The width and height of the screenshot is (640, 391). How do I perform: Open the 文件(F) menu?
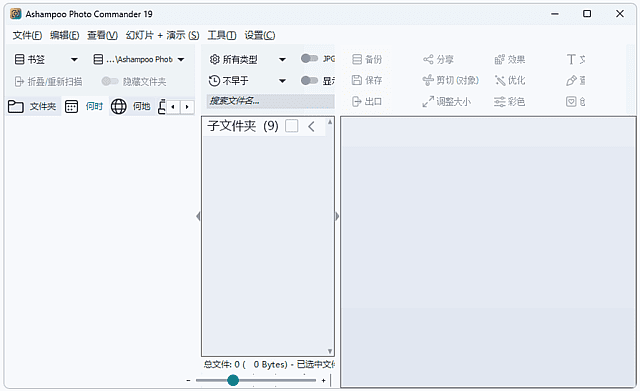click(27, 36)
